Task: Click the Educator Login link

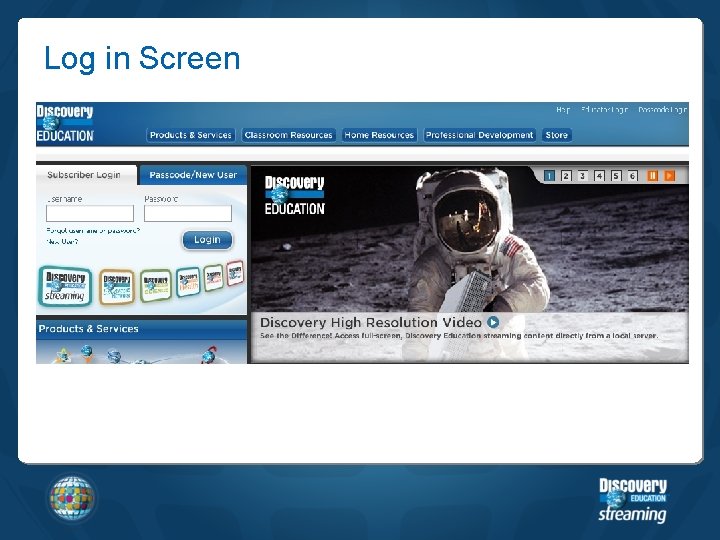Action: tap(604, 110)
